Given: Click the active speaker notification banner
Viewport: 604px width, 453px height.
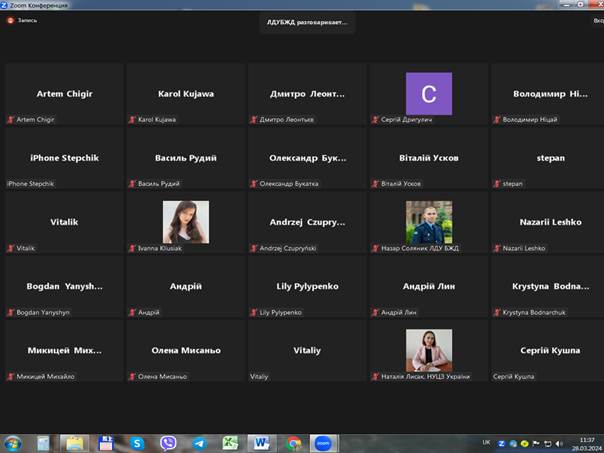Looking at the screenshot, I should coord(307,21).
